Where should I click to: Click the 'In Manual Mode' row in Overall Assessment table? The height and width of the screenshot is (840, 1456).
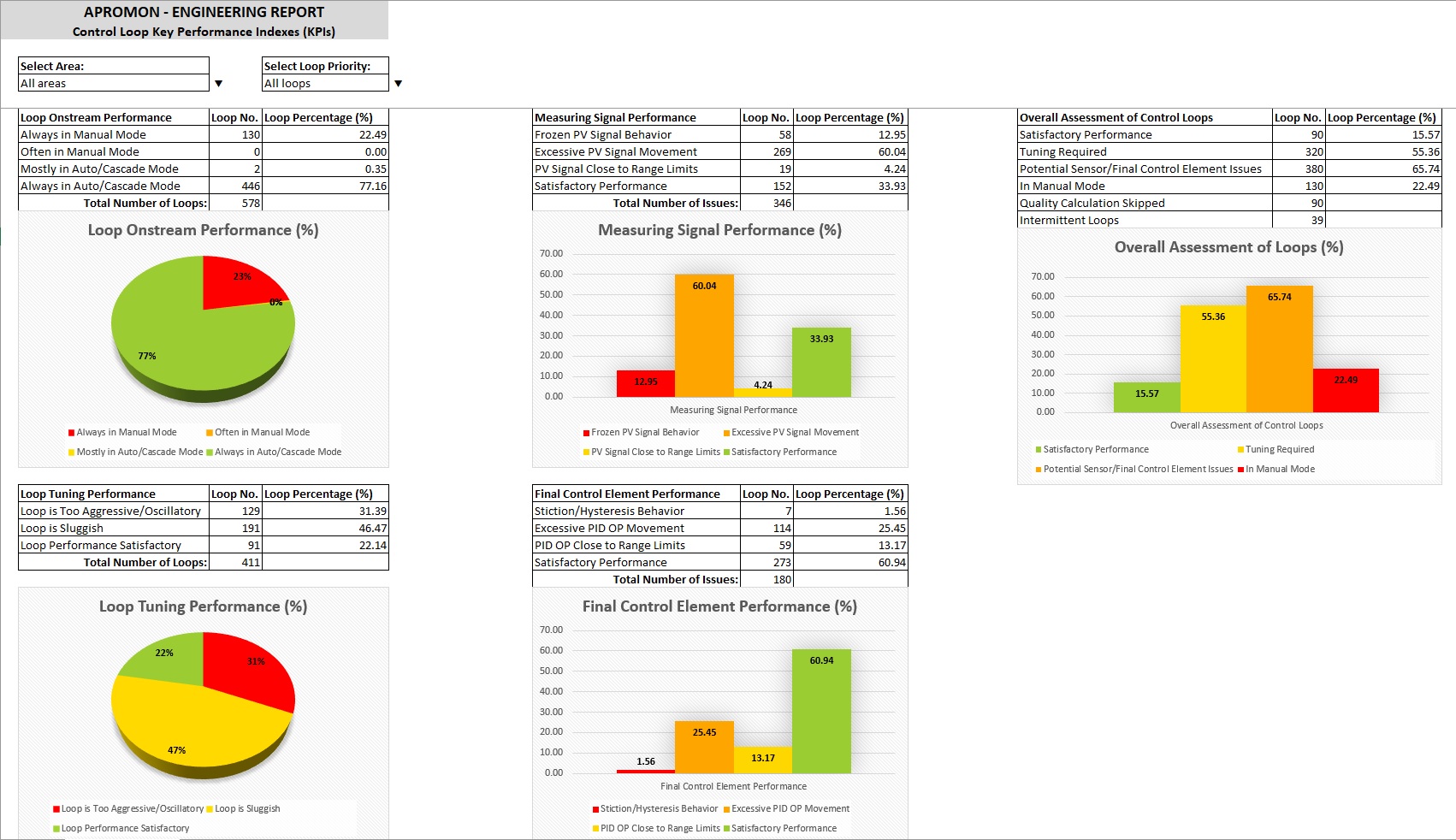coord(1145,186)
